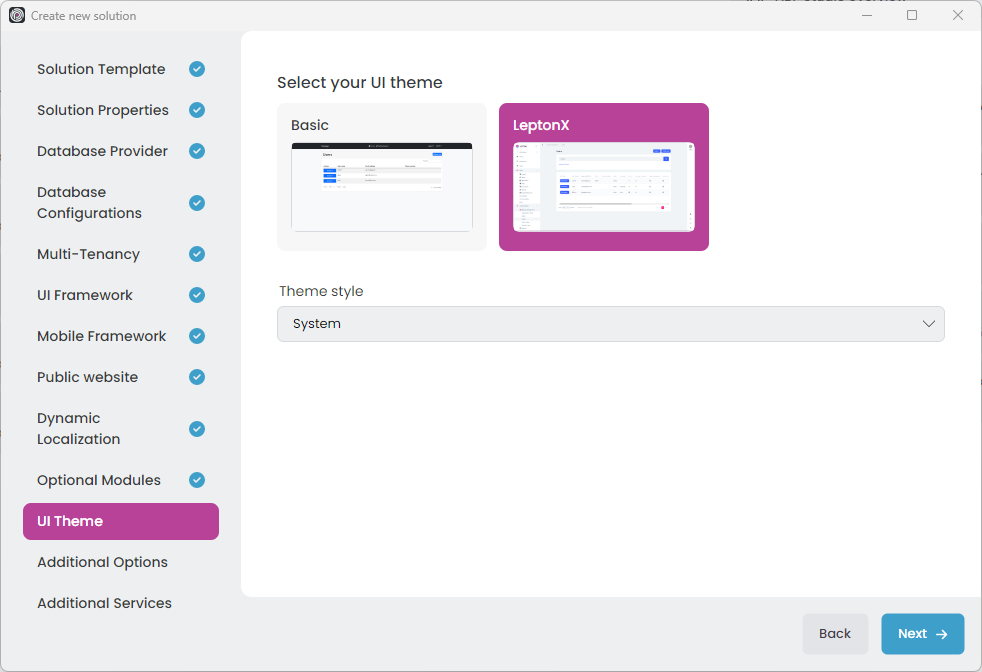The width and height of the screenshot is (982, 672).
Task: Go to the Additional Options step
Action: click(121, 562)
